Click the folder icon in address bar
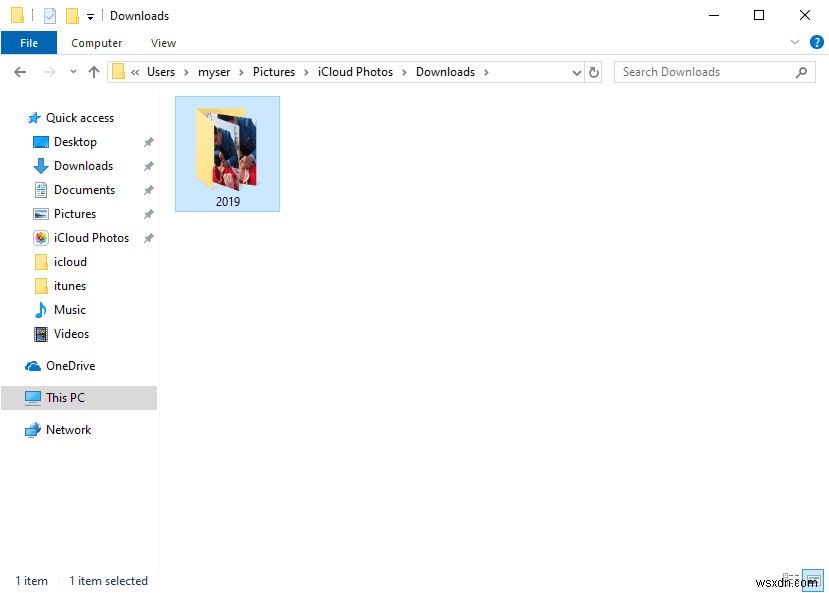 coord(119,72)
